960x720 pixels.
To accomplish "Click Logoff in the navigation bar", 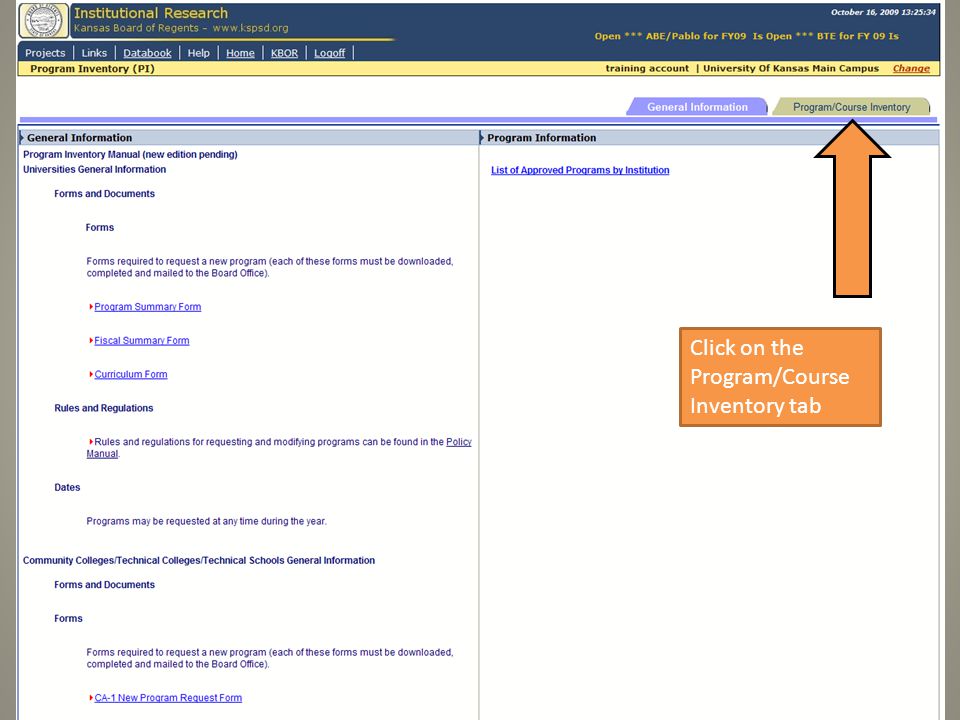I will pos(329,53).
